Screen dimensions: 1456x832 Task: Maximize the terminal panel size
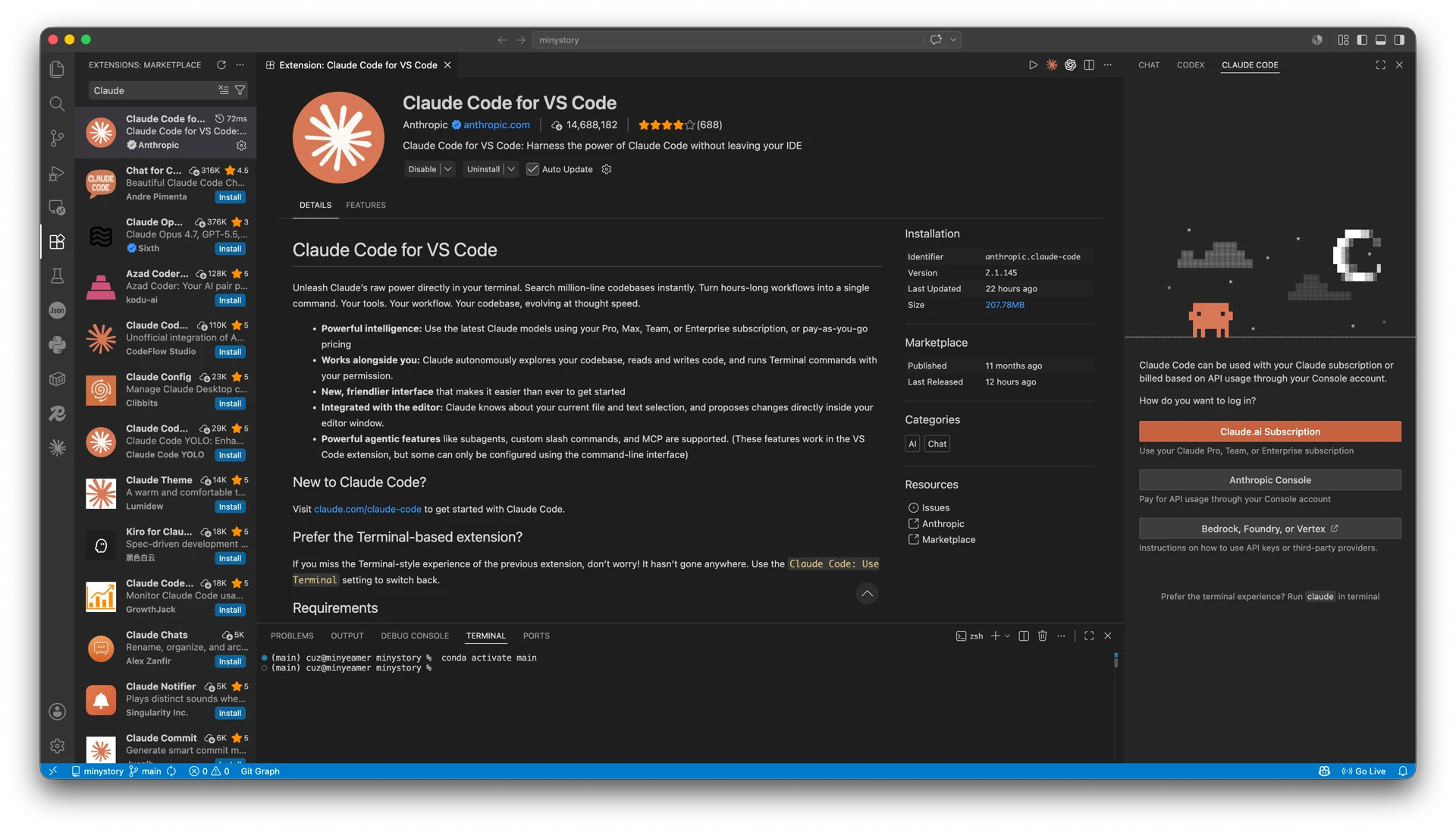(1089, 636)
